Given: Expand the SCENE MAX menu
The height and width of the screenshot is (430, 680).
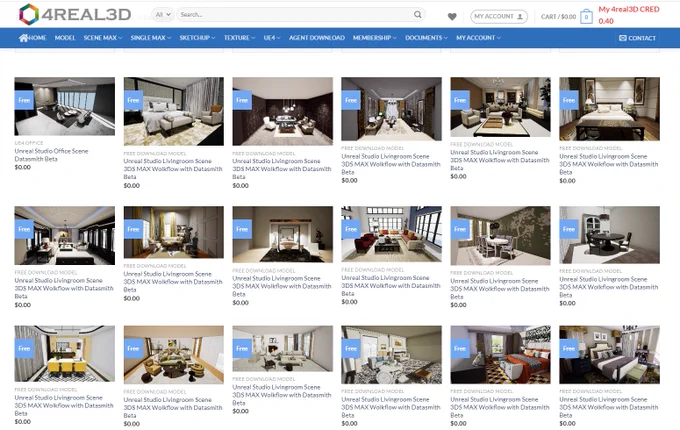Looking at the screenshot, I should (x=103, y=38).
